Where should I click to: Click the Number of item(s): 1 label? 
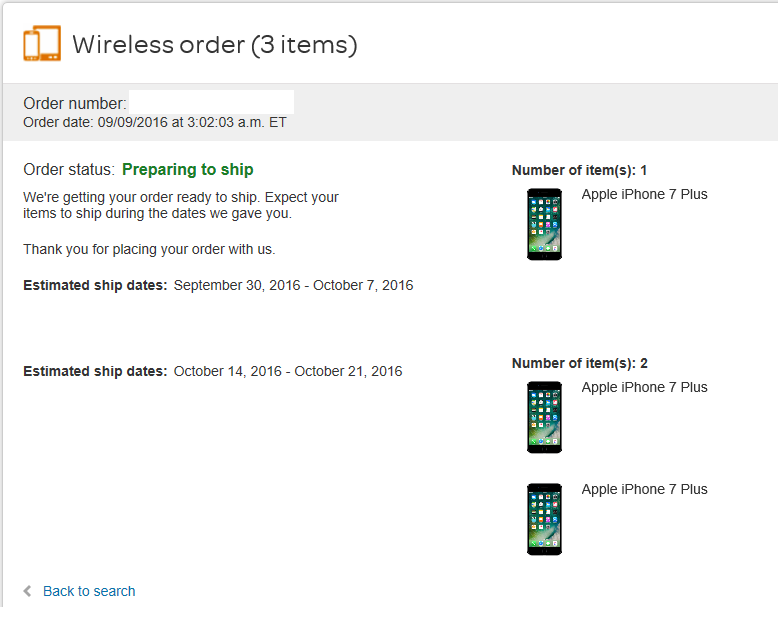[x=579, y=170]
